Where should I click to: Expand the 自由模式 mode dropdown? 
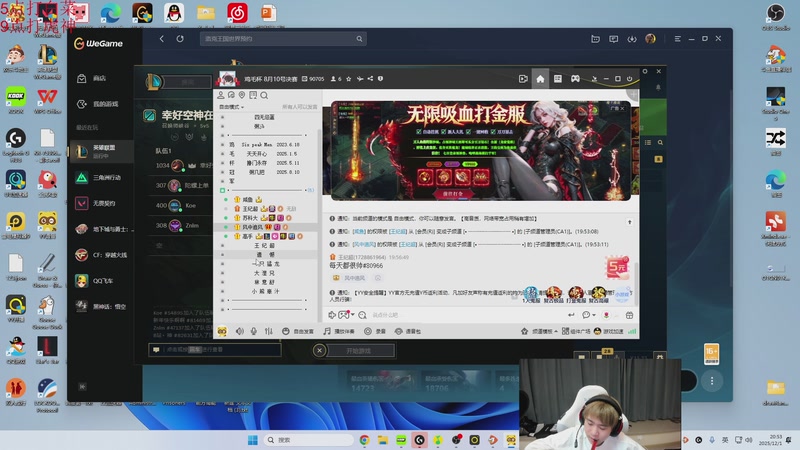point(231,107)
